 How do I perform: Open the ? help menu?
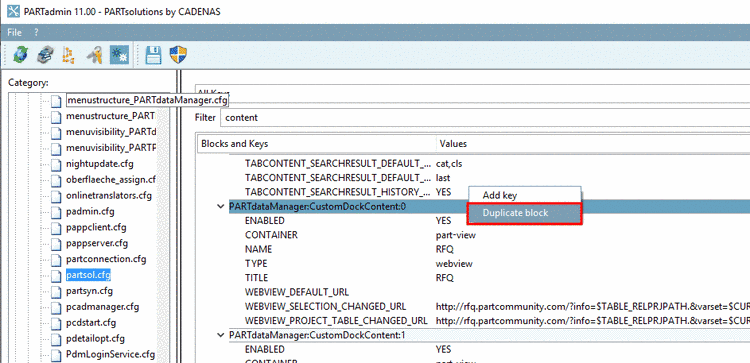pos(36,33)
